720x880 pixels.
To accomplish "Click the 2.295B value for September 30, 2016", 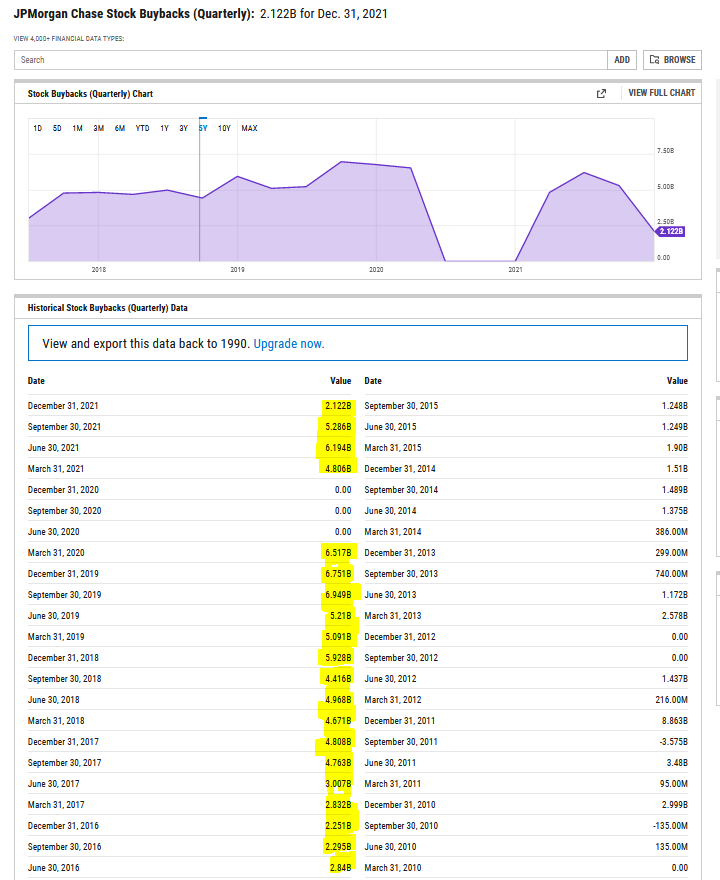I will (338, 847).
